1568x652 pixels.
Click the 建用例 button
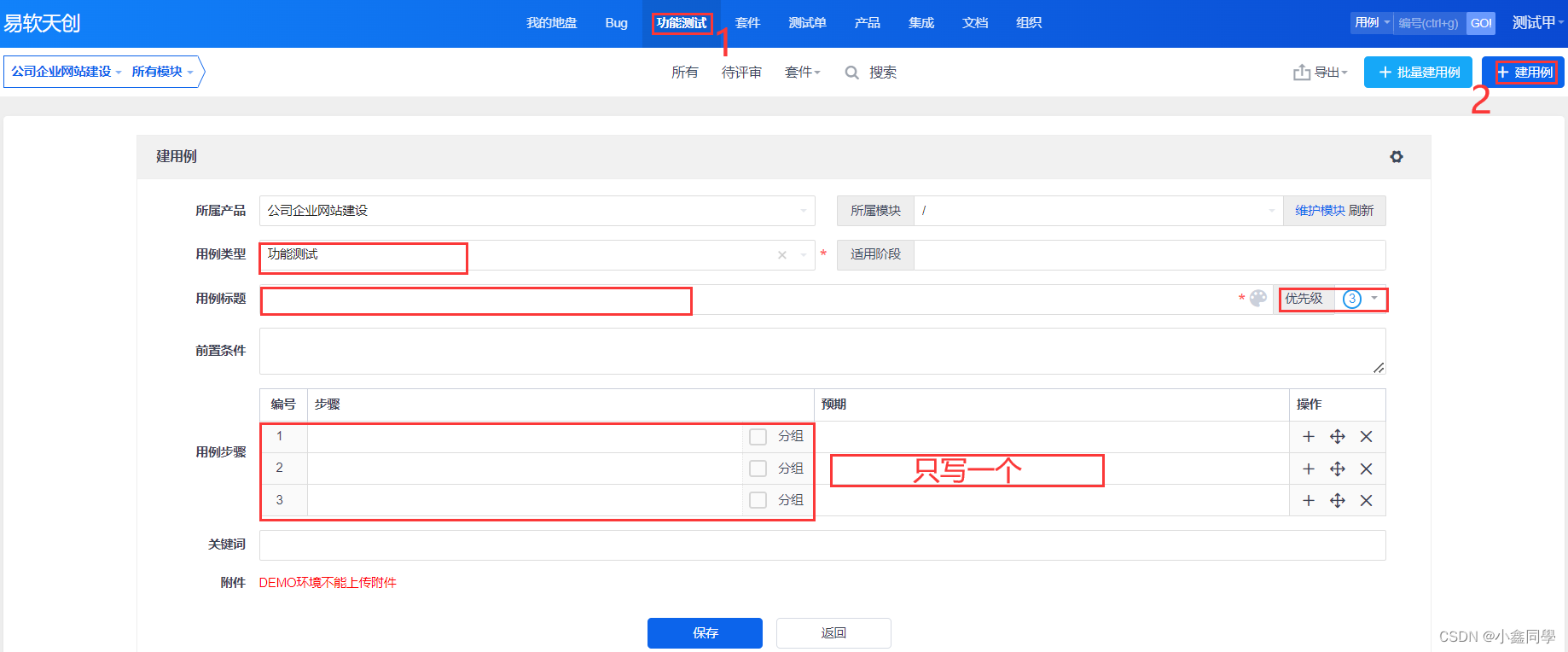coord(1523,73)
